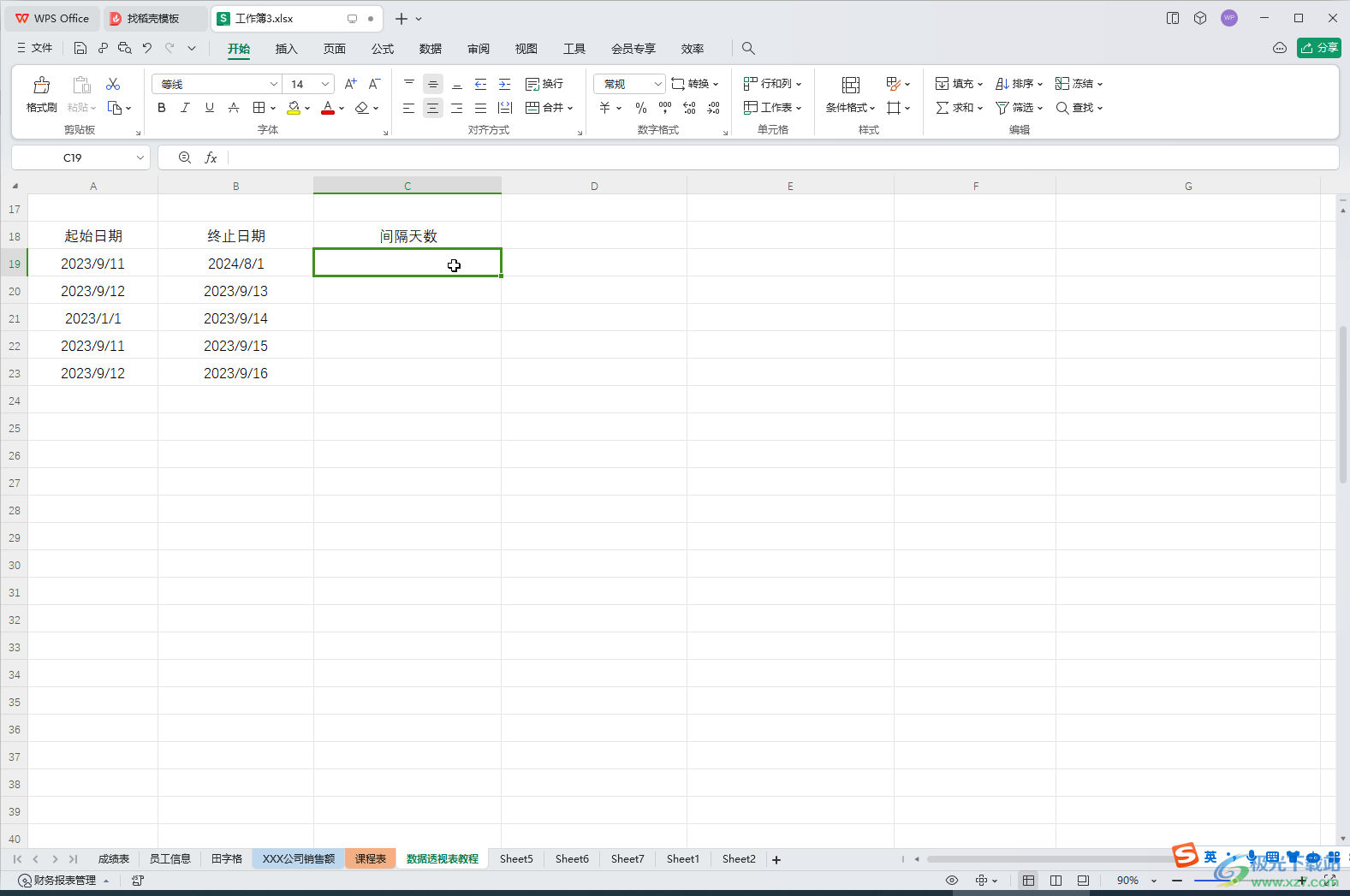The height and width of the screenshot is (896, 1350).
Task: Select cell A19 containing 2023/9/11
Action: pos(92,264)
